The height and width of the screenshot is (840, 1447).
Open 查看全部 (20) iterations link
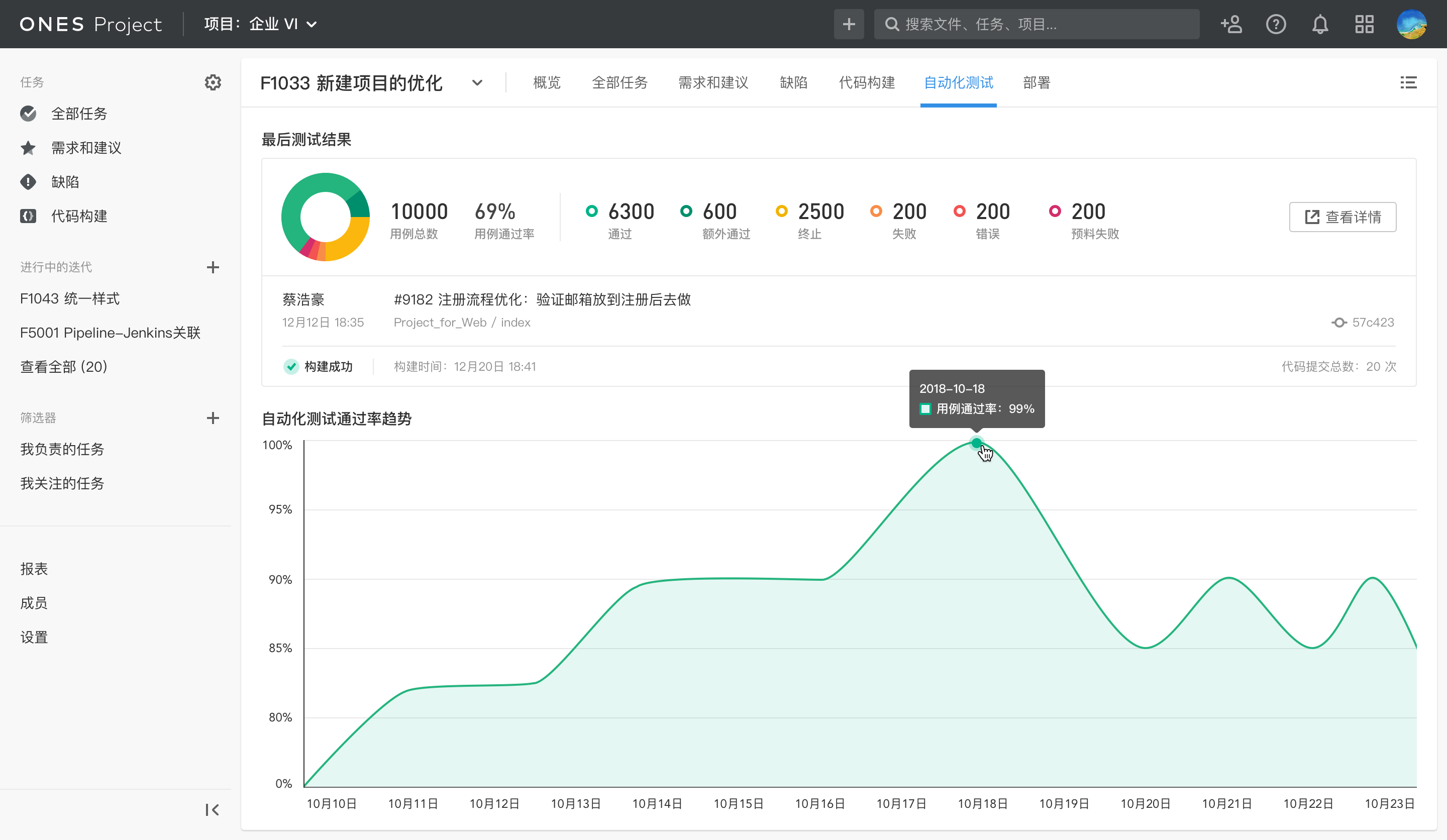64,366
